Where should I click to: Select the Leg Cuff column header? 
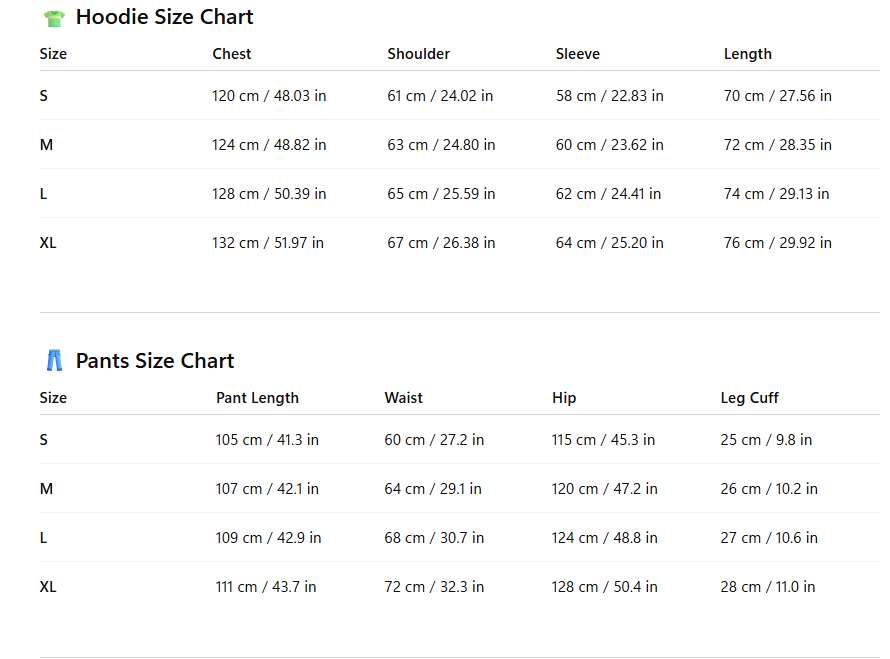tap(749, 398)
